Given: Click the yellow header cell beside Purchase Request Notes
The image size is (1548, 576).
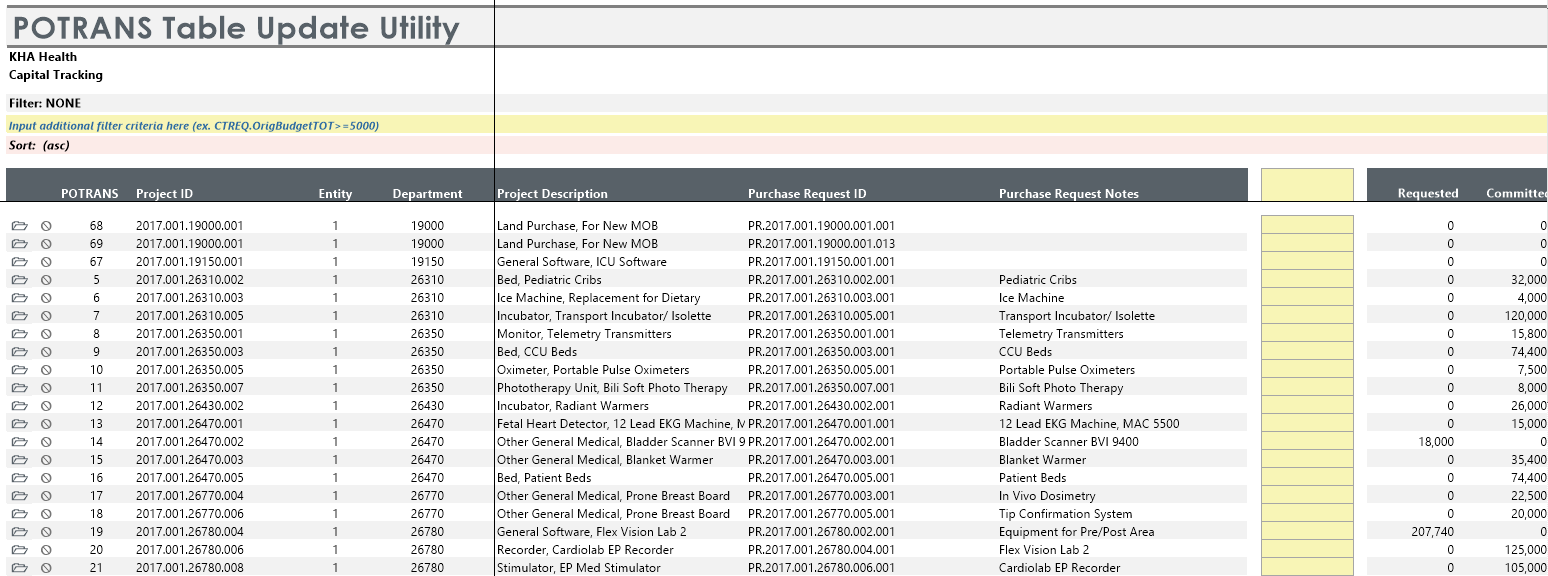Looking at the screenshot, I should coord(1307,185).
